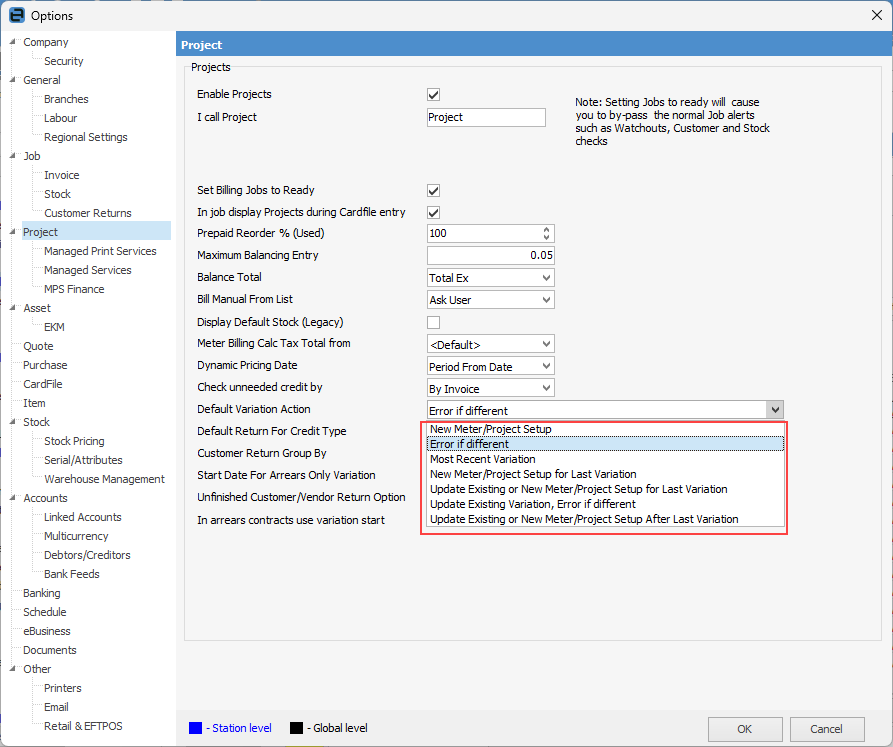The image size is (893, 747).
Task: Enable Display Default Stock (Legacy) checkbox
Action: pos(434,322)
